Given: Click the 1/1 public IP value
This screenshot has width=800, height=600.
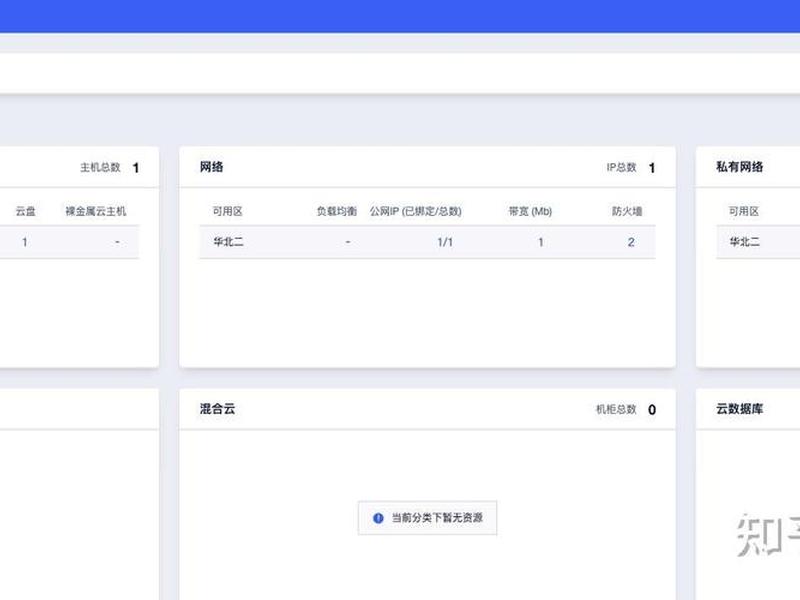Looking at the screenshot, I should (445, 242).
